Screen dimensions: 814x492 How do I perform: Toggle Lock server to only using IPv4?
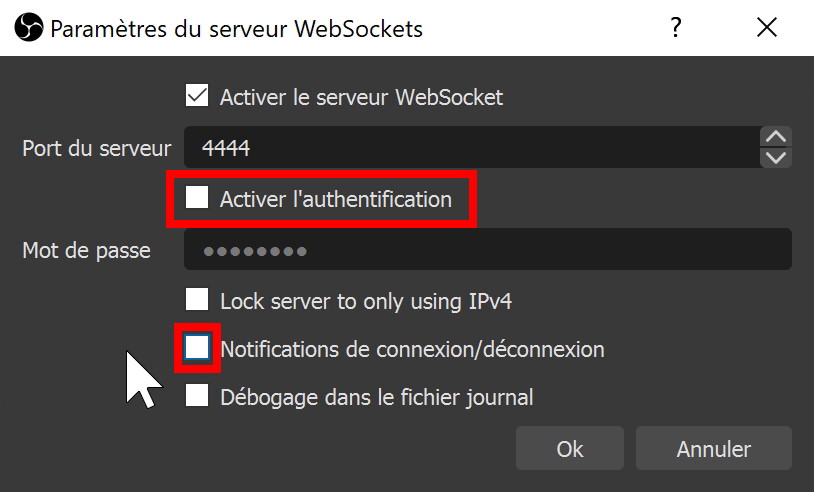[x=198, y=299]
